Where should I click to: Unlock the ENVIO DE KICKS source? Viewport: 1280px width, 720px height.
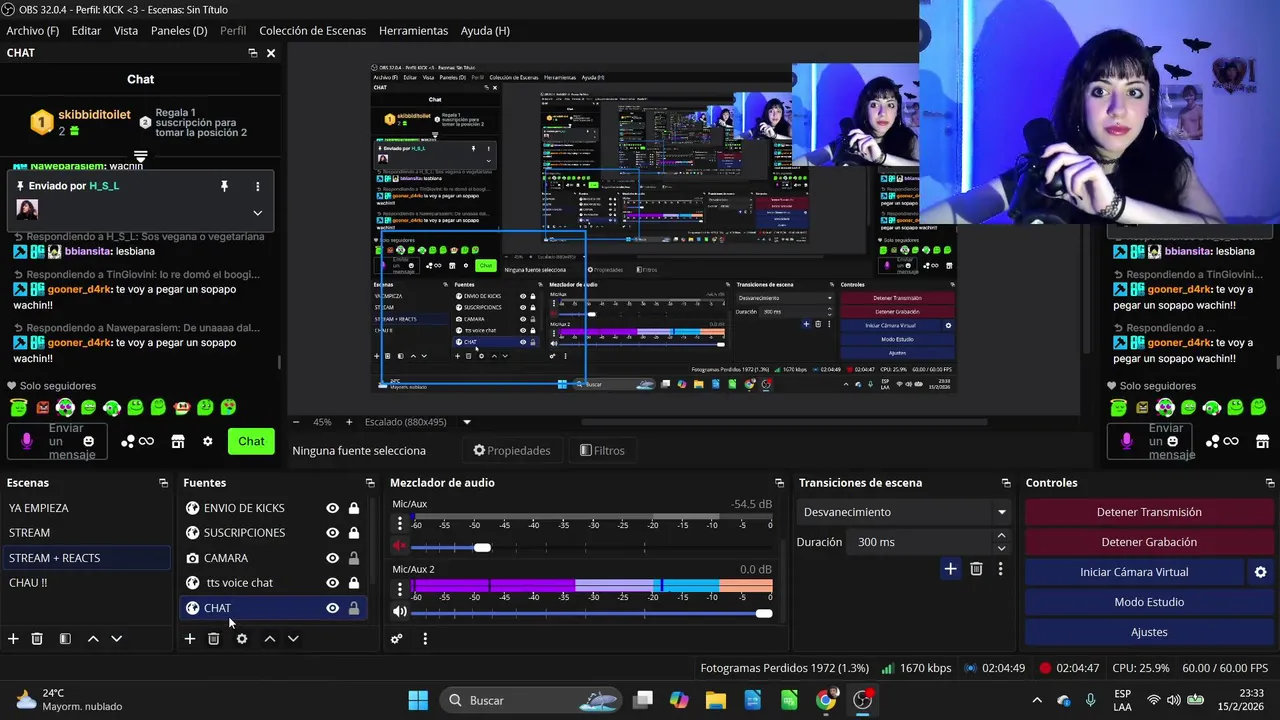pyautogui.click(x=354, y=508)
